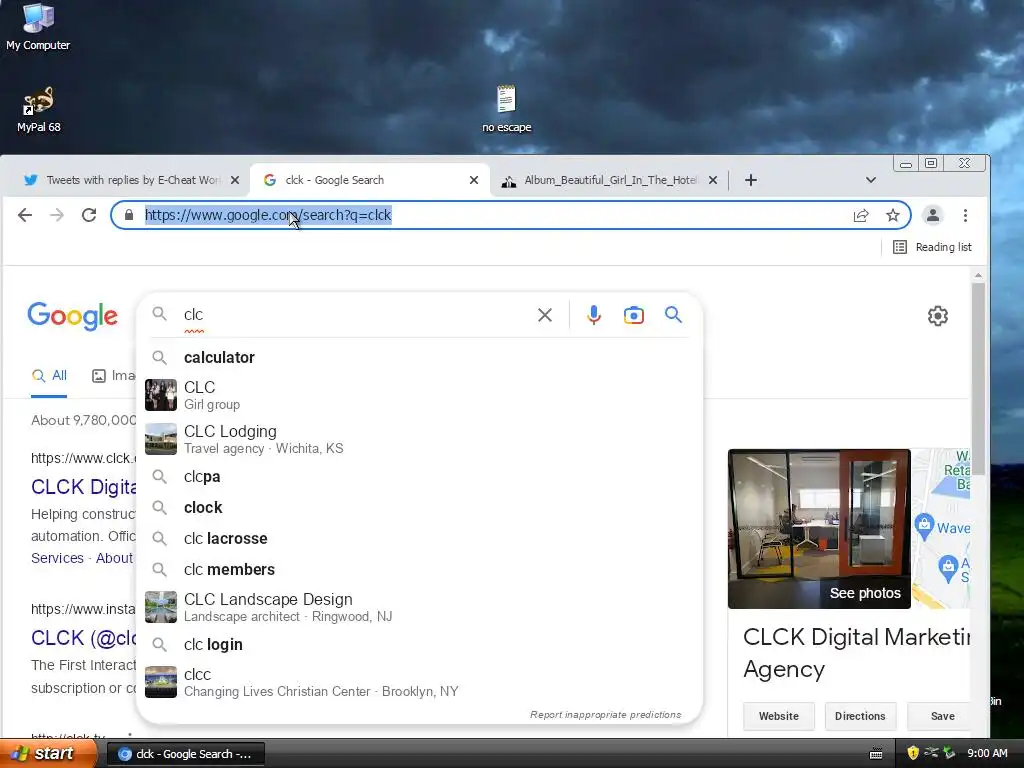The height and width of the screenshot is (768, 1024).
Task: Choose the CLC Lodging suggestion
Action: 419,440
